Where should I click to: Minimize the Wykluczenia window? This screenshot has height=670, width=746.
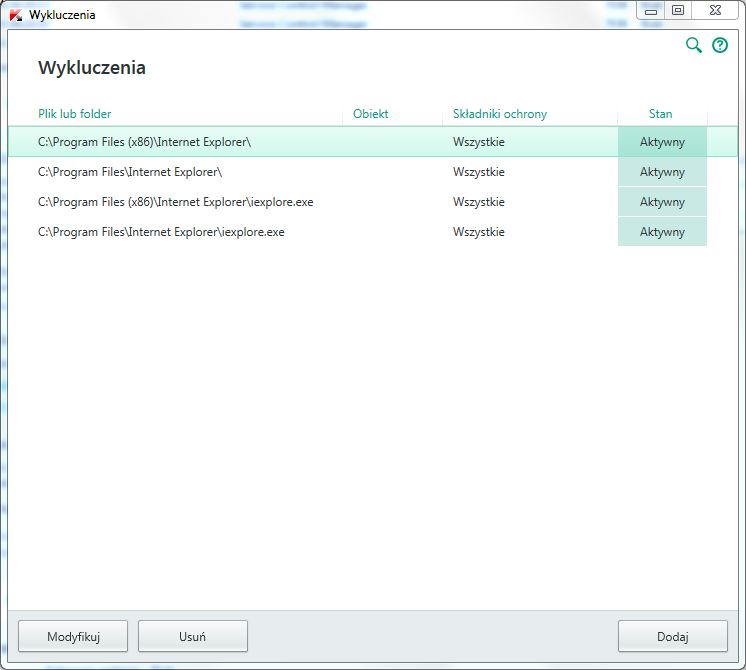coord(651,10)
